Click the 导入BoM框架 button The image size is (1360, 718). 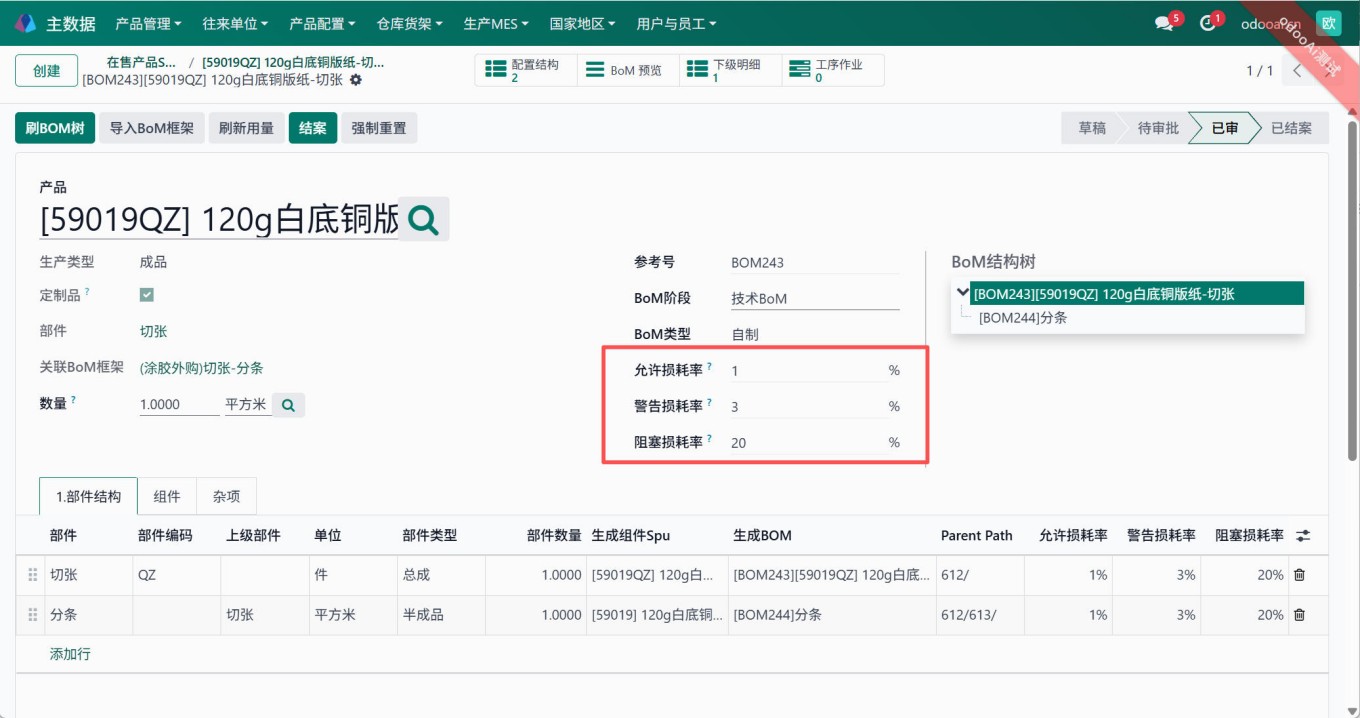tap(152, 128)
